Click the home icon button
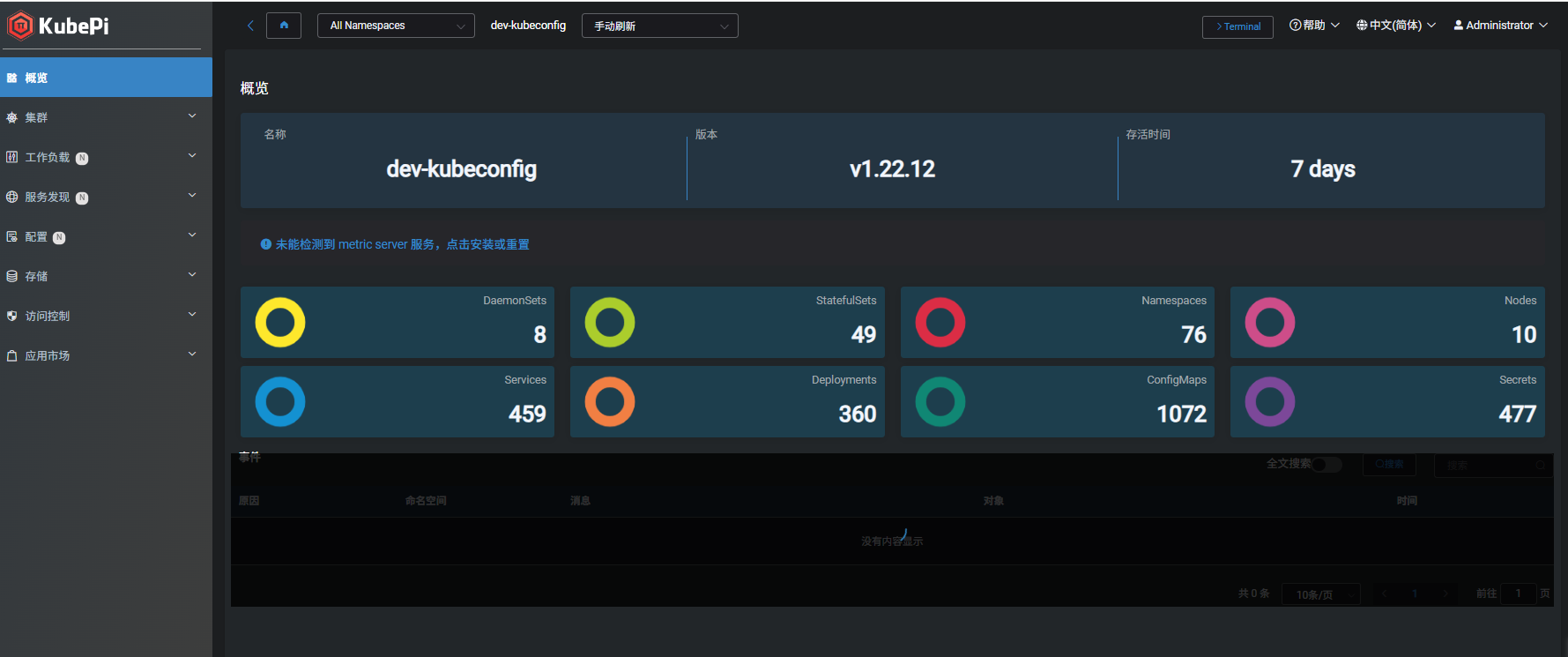This screenshot has width=1568, height=657. tap(284, 26)
